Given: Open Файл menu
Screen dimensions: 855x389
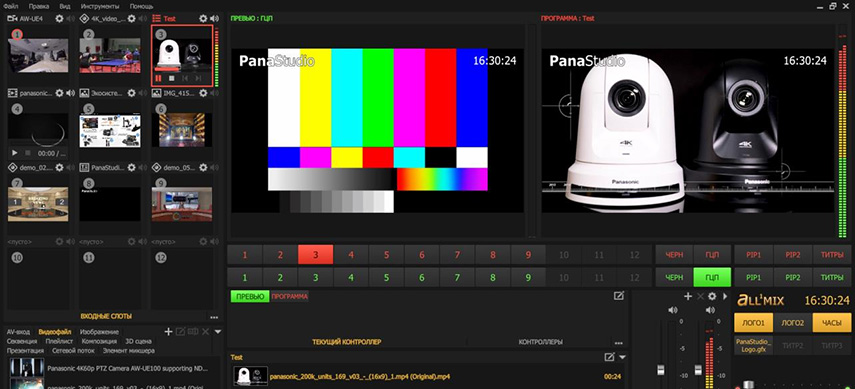Looking at the screenshot, I should point(11,7).
